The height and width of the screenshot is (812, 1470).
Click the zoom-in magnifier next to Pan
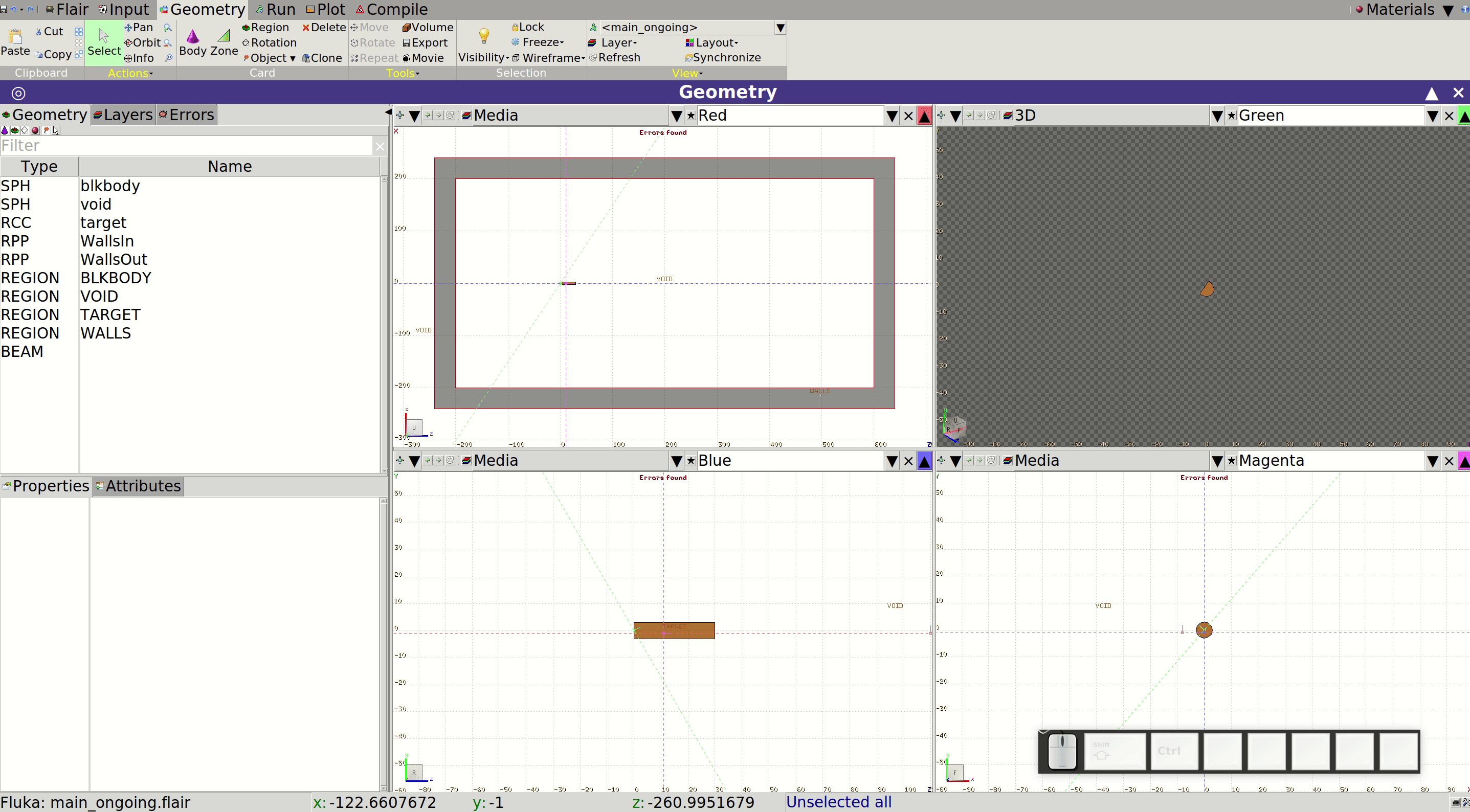[168, 28]
